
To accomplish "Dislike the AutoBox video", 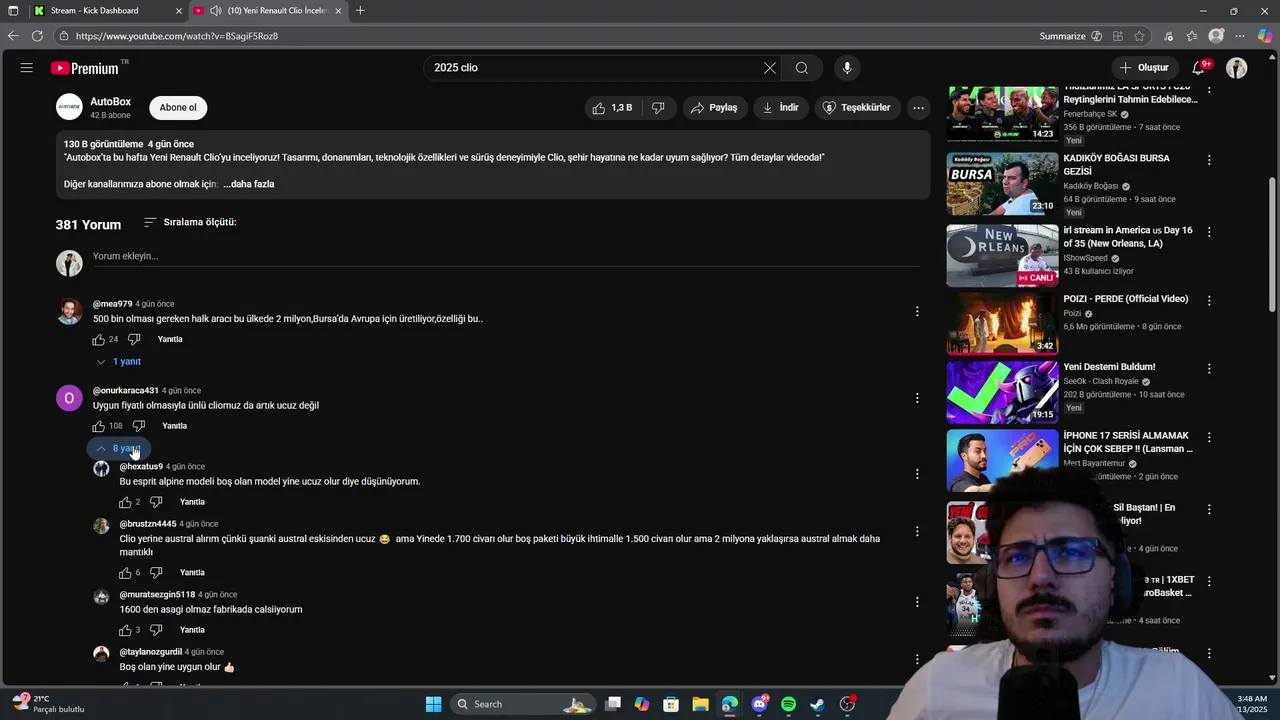I will pyautogui.click(x=658, y=108).
